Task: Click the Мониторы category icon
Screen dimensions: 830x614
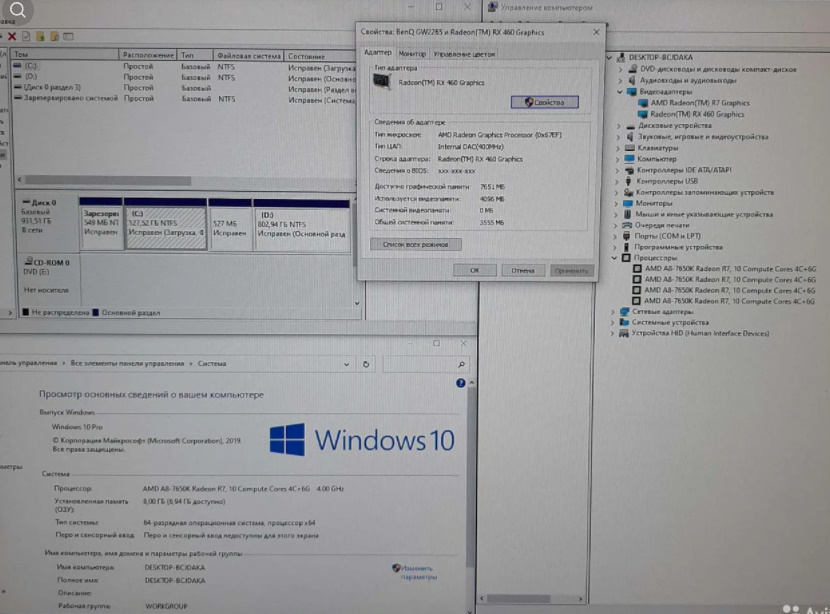Action: click(628, 203)
